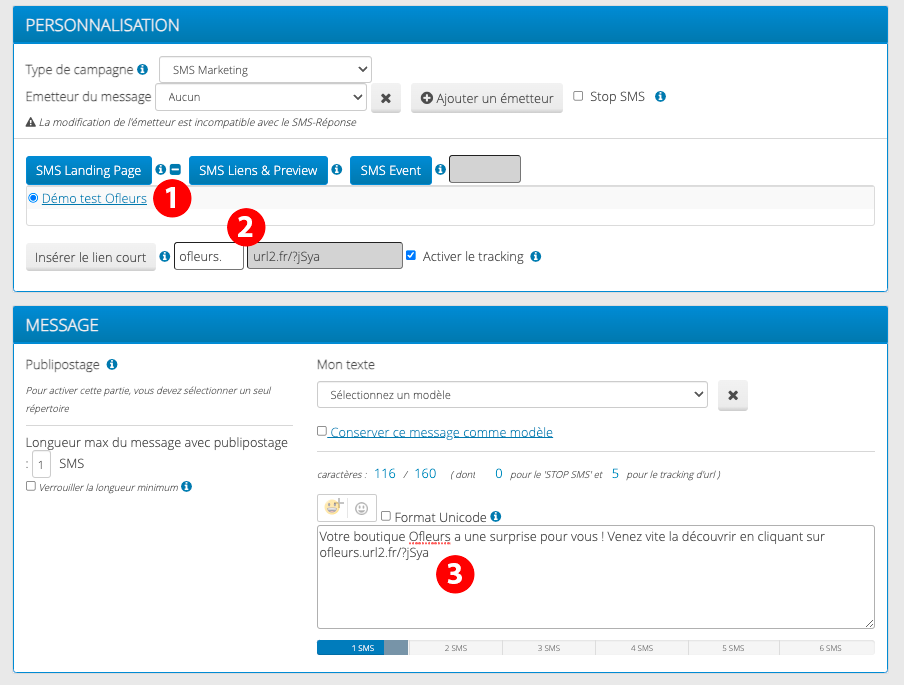Click inside the message text area
904x685 pixels.
click(596, 577)
